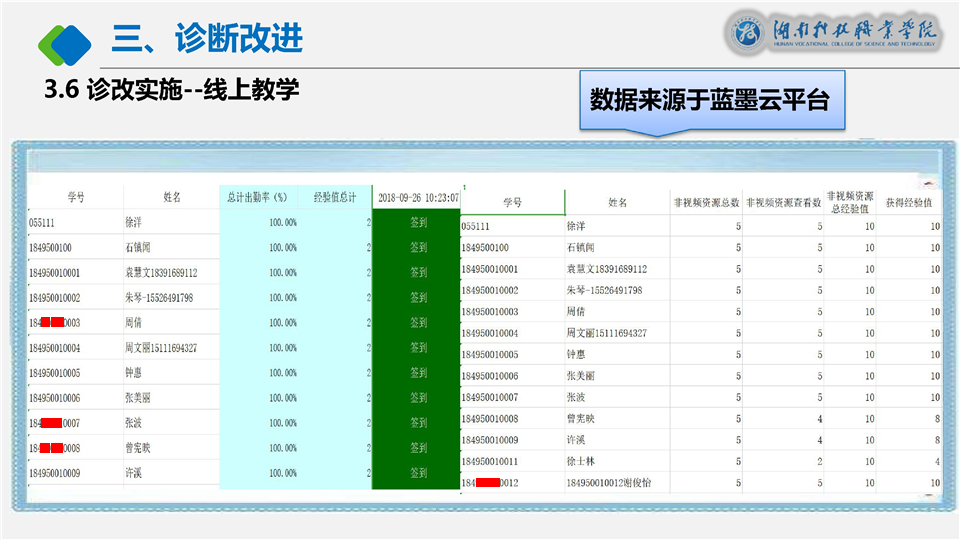This screenshot has width=960, height=540.
Task: Click the 非视频资源总经验值 column header
Action: [x=850, y=202]
